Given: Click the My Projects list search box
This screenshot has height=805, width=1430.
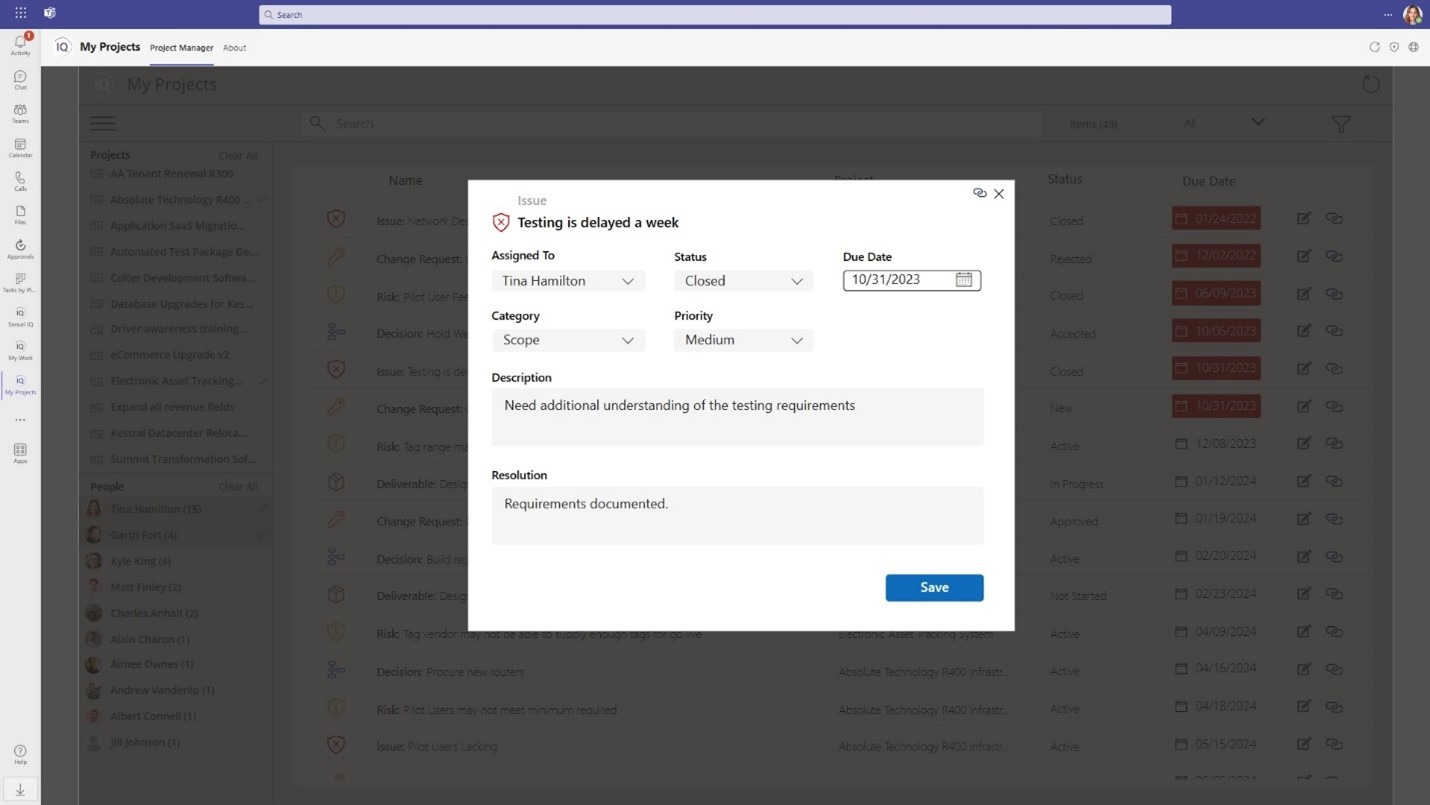Looking at the screenshot, I should click(671, 123).
